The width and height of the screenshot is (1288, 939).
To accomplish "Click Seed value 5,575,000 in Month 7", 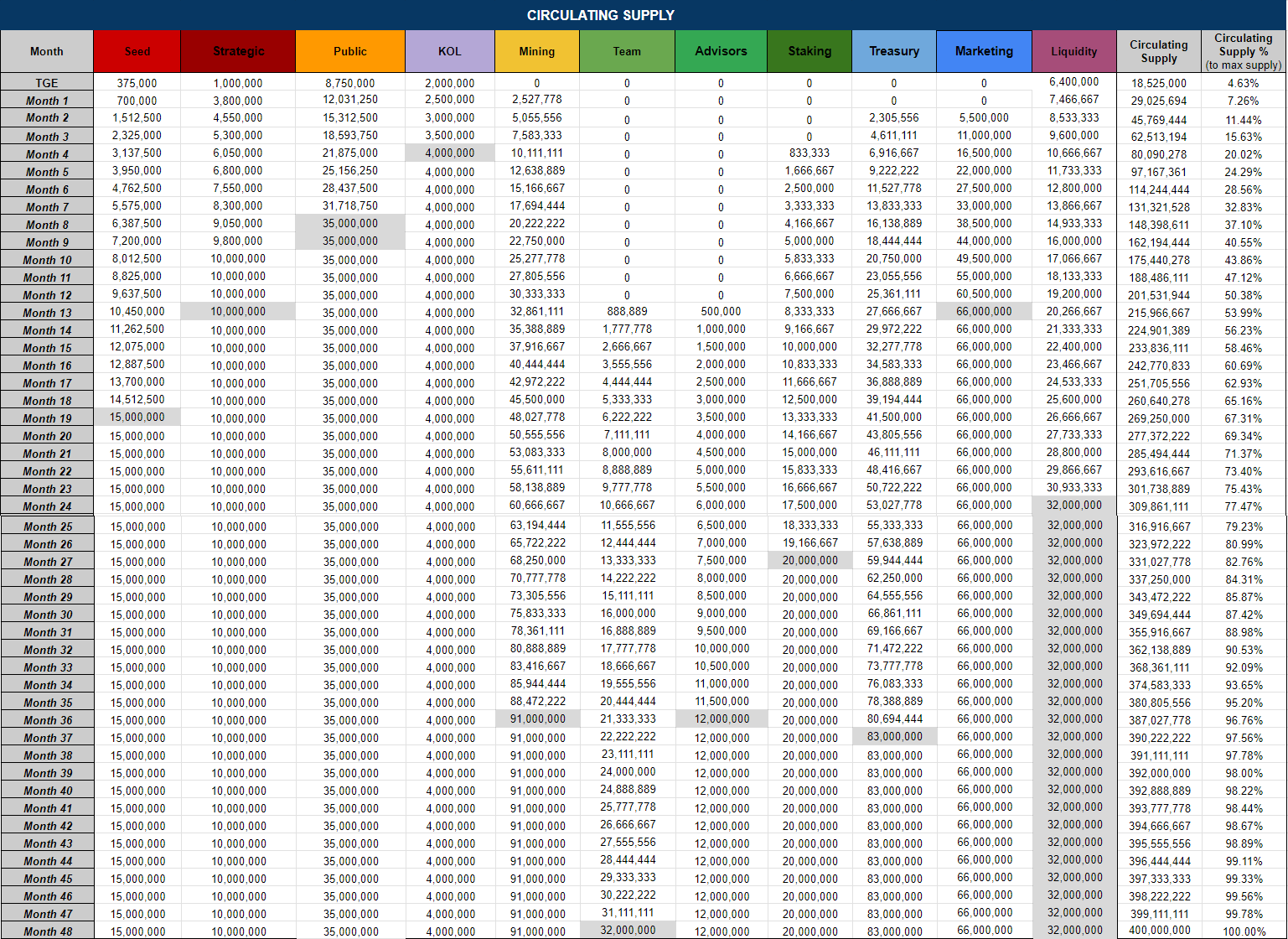I will pos(137,205).
